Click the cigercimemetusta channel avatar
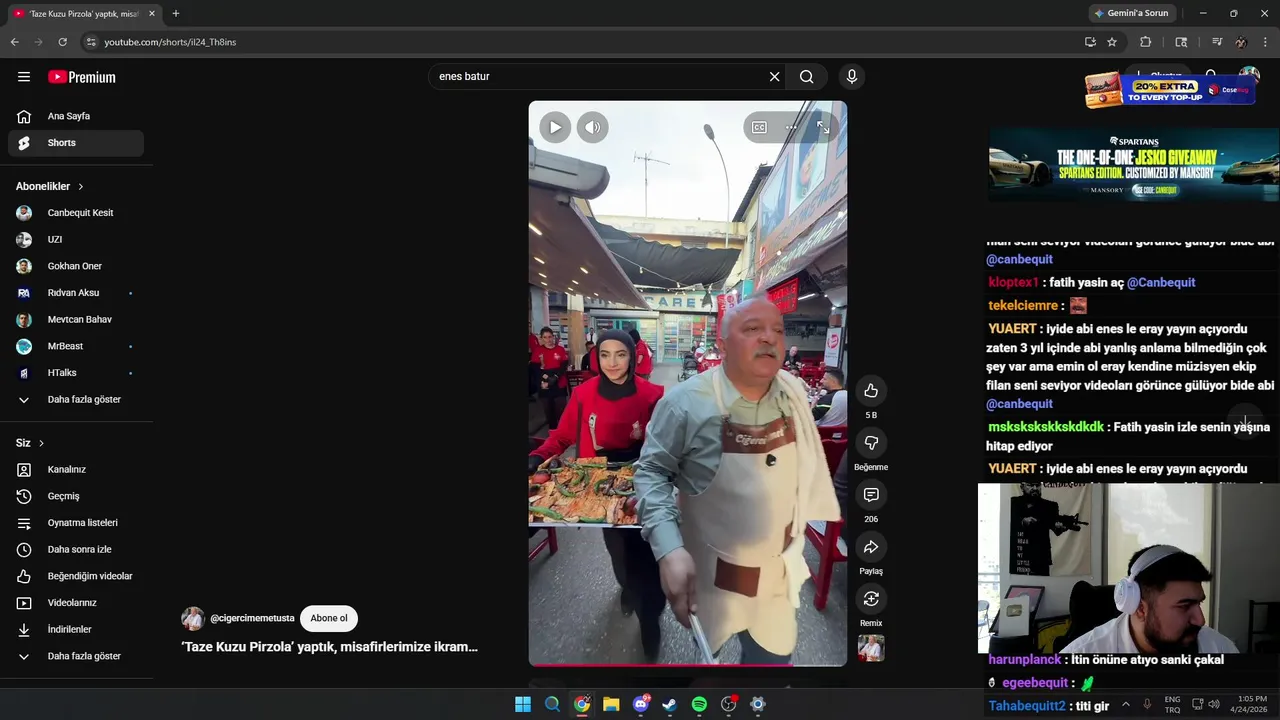The height and width of the screenshot is (720, 1280). [x=193, y=618]
